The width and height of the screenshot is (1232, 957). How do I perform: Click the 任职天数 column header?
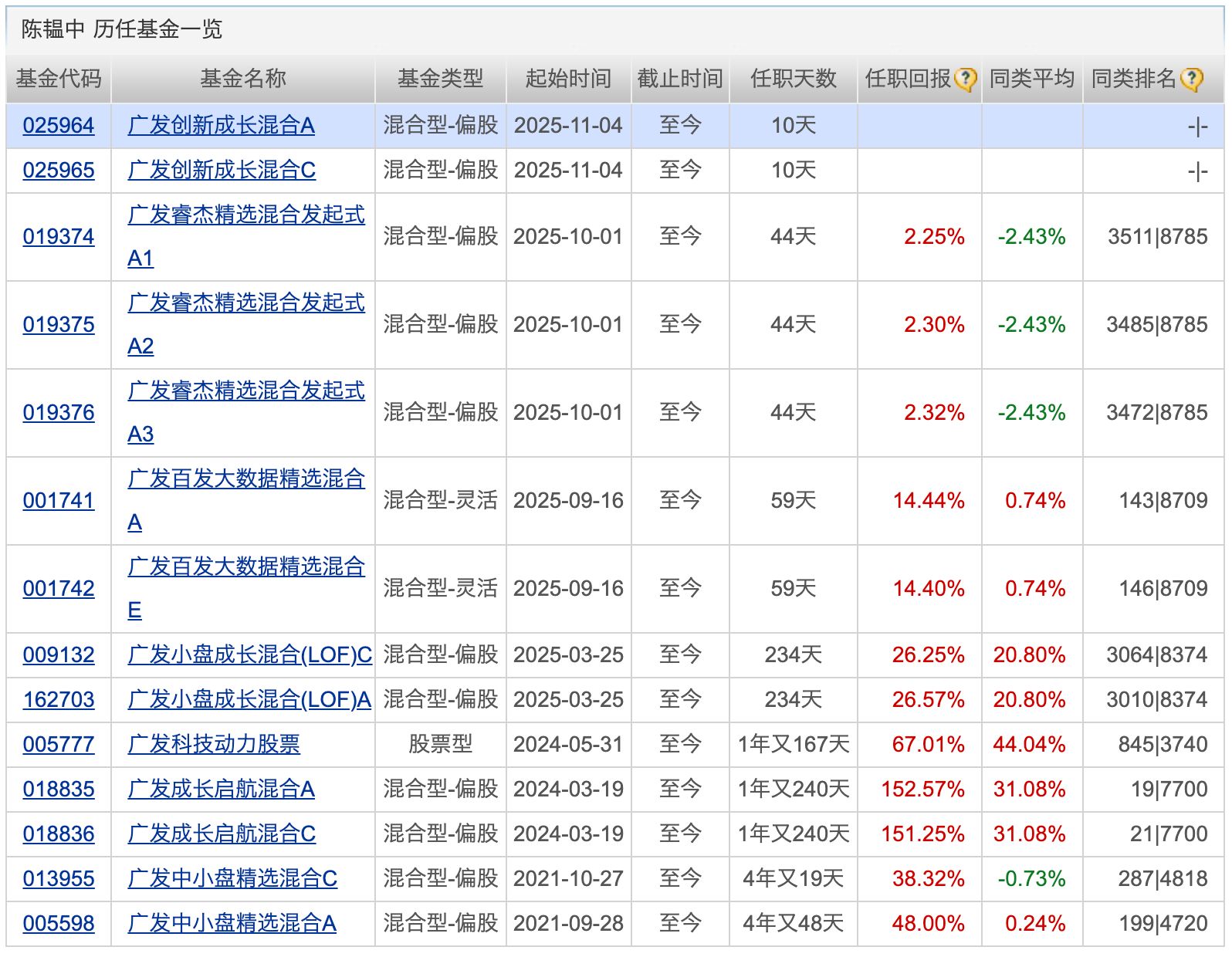coord(793,79)
